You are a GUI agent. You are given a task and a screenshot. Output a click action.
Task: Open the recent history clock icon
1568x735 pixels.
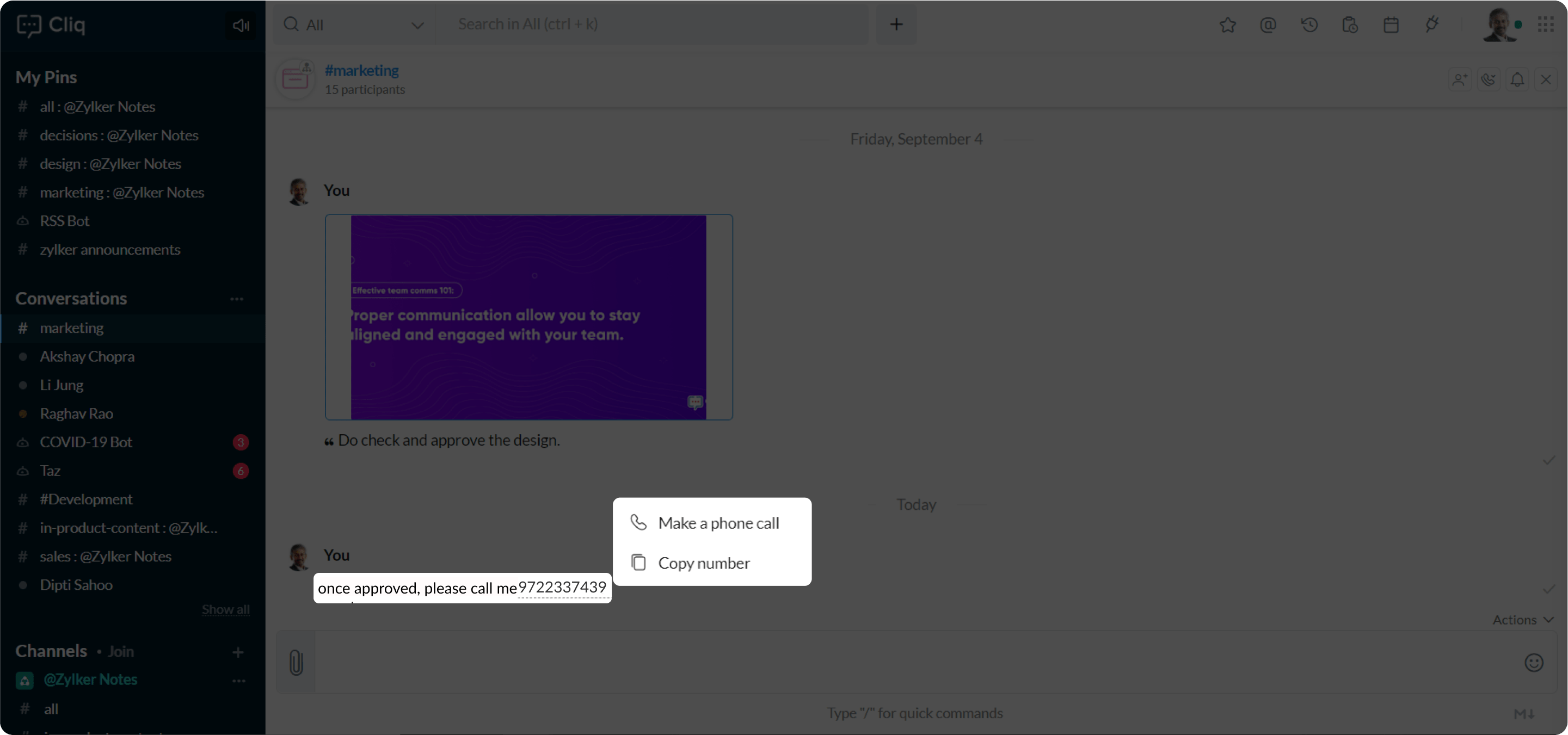1309,25
